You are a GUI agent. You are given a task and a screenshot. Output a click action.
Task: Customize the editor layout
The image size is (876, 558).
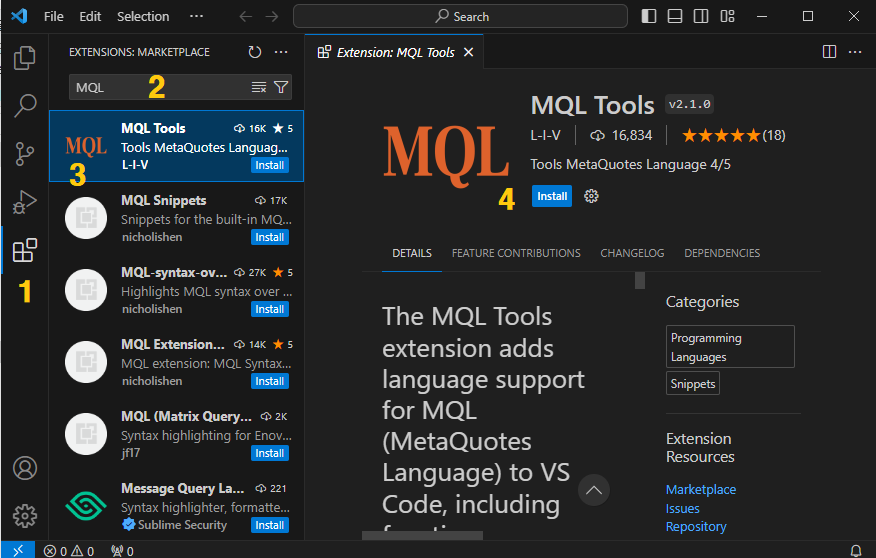coord(727,16)
